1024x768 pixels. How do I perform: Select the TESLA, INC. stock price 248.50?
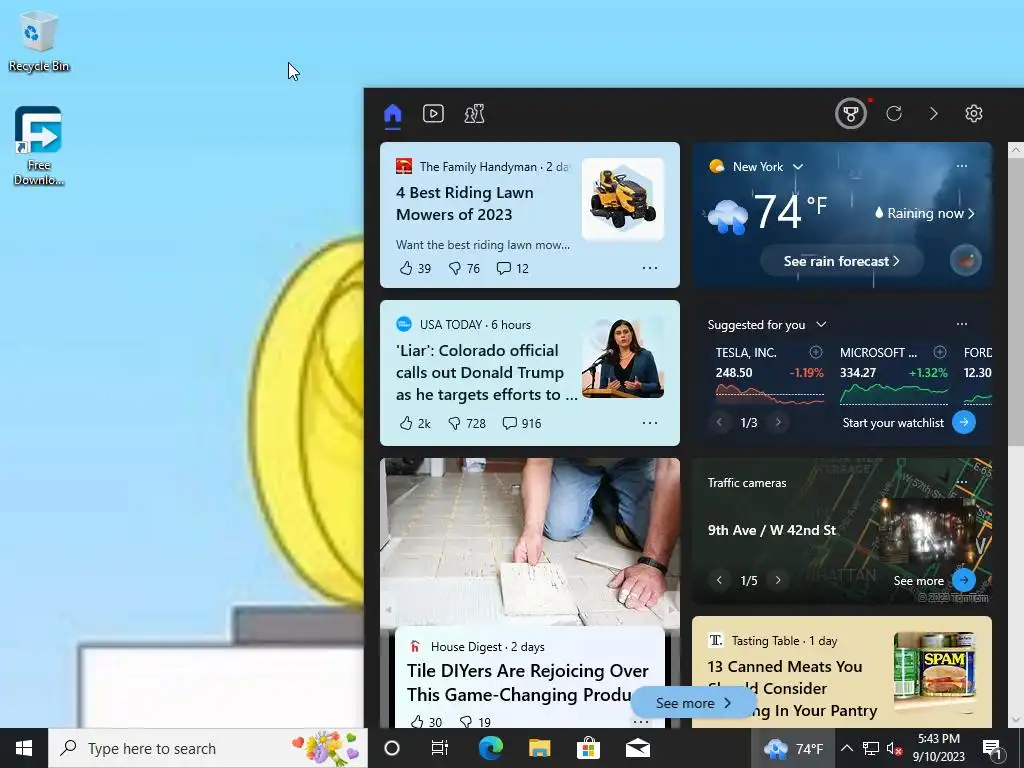734,372
